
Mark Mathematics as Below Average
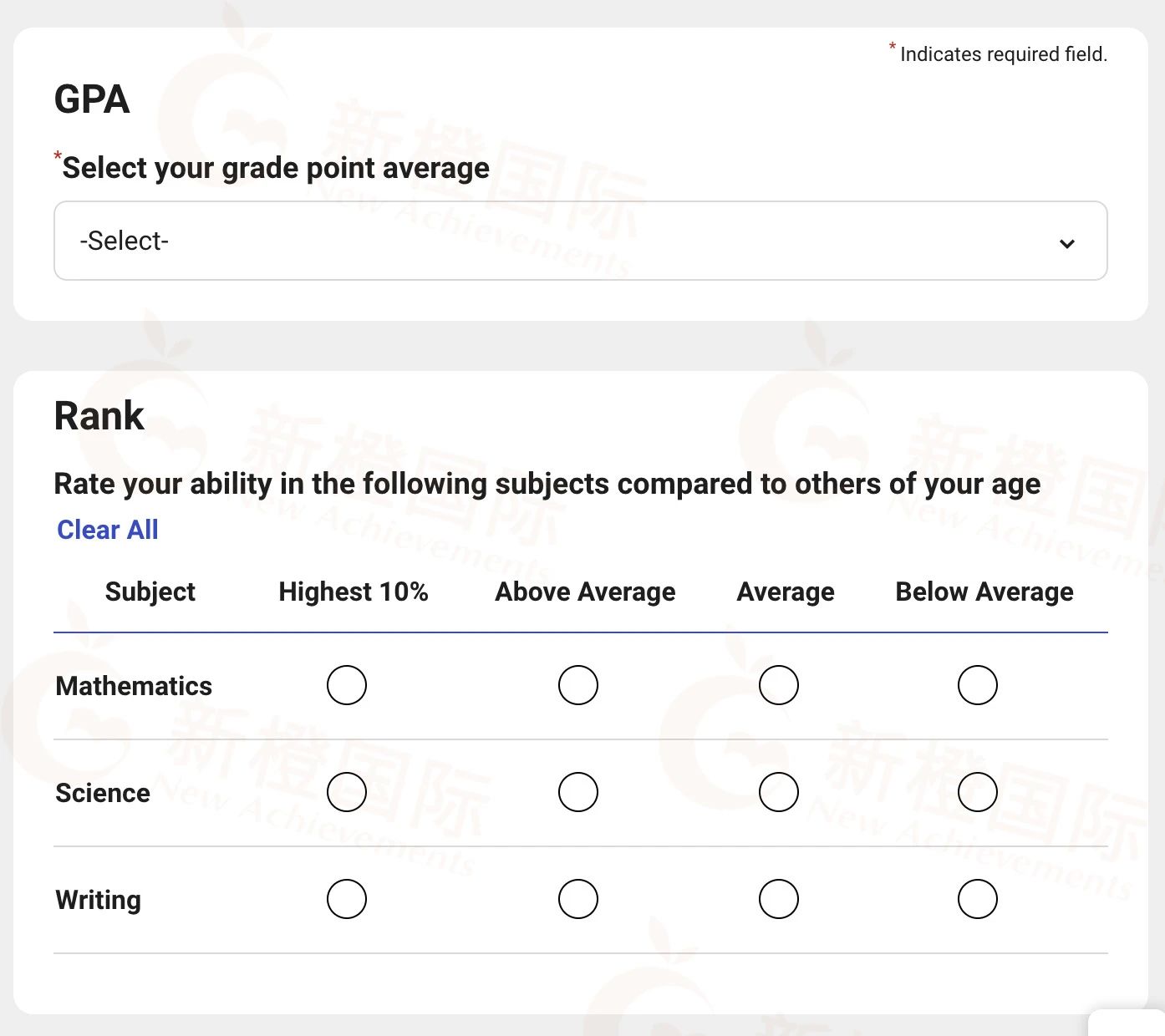[x=978, y=685]
